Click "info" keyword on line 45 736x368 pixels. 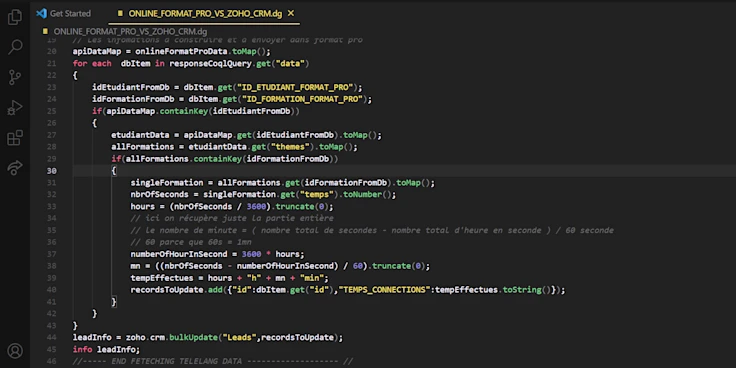(x=82, y=350)
